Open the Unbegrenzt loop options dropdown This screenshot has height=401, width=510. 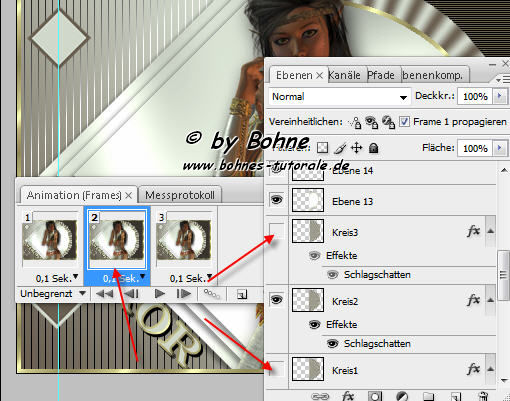coord(53,294)
